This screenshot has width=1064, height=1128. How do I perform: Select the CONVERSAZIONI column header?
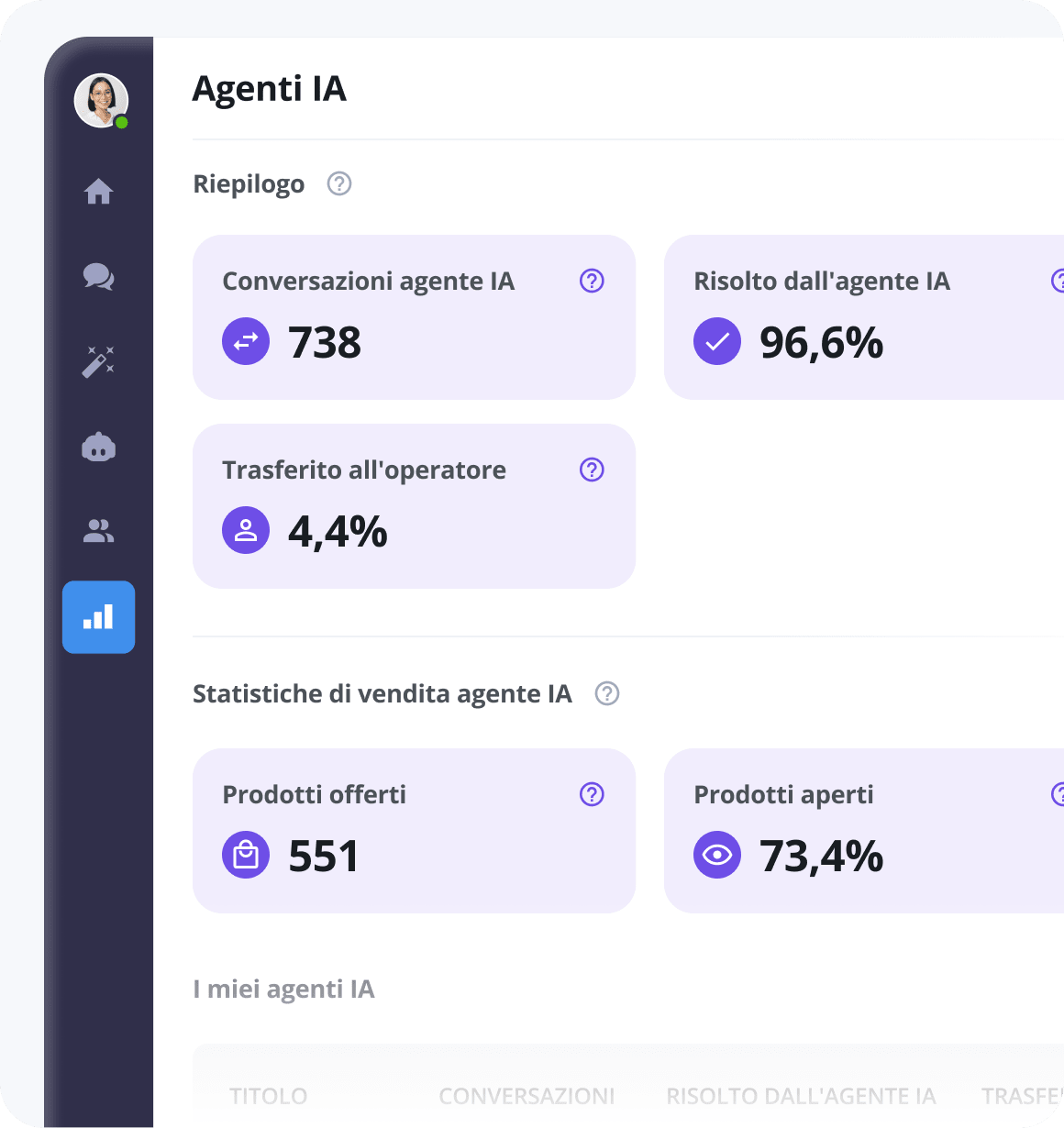[x=526, y=1096]
